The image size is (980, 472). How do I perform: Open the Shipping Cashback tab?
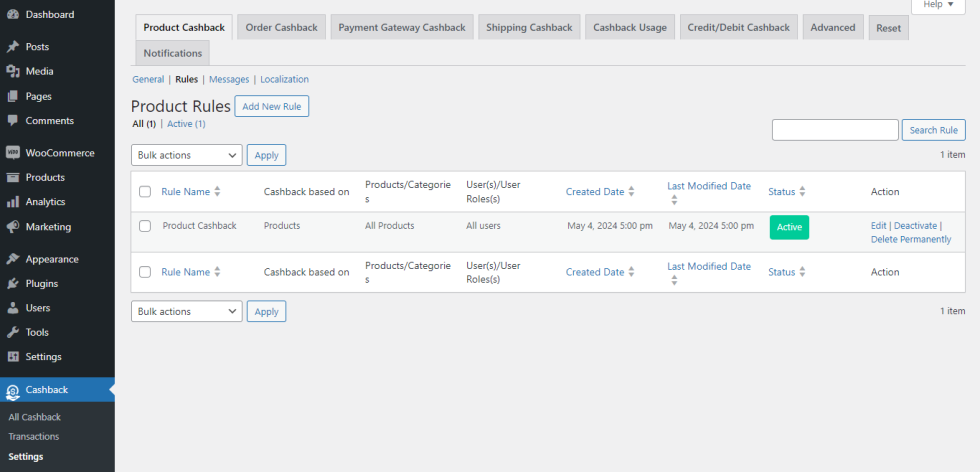(x=529, y=28)
